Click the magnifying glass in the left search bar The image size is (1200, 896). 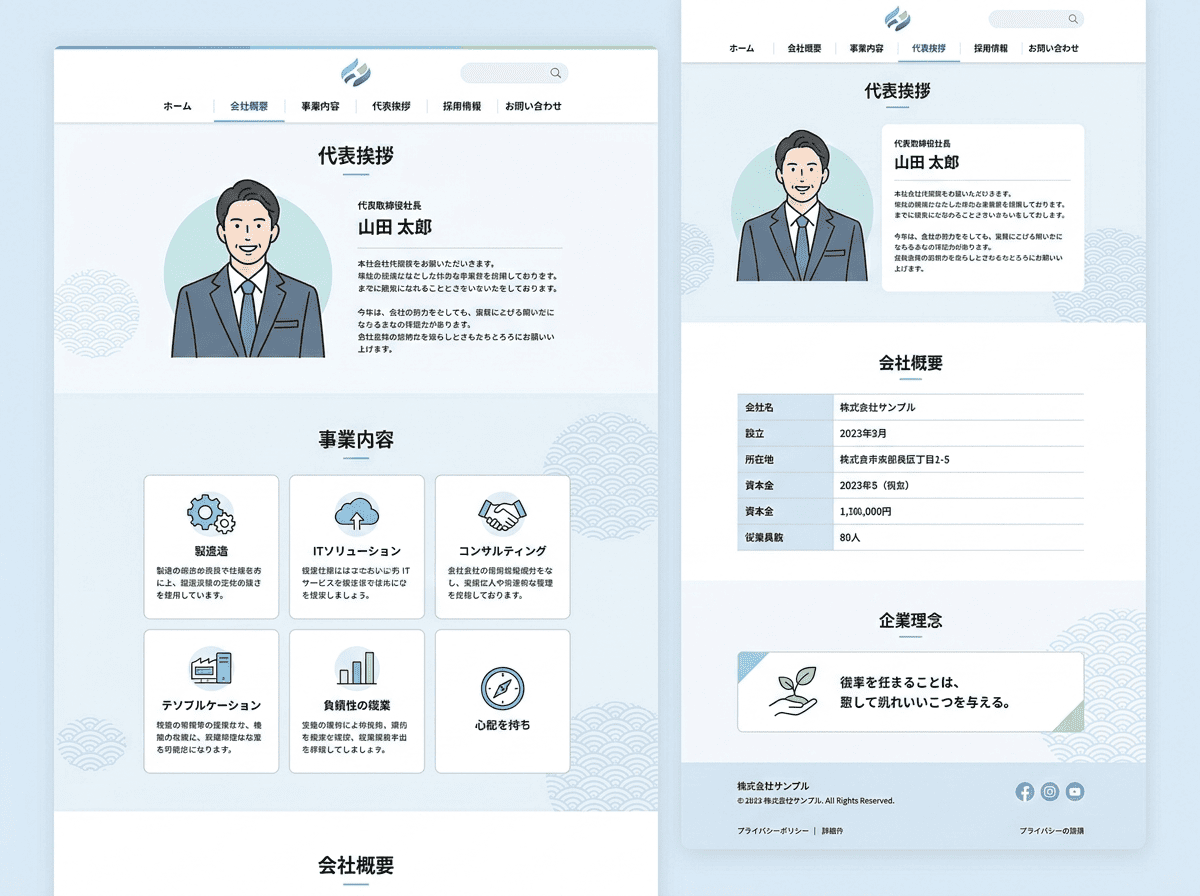tap(555, 72)
